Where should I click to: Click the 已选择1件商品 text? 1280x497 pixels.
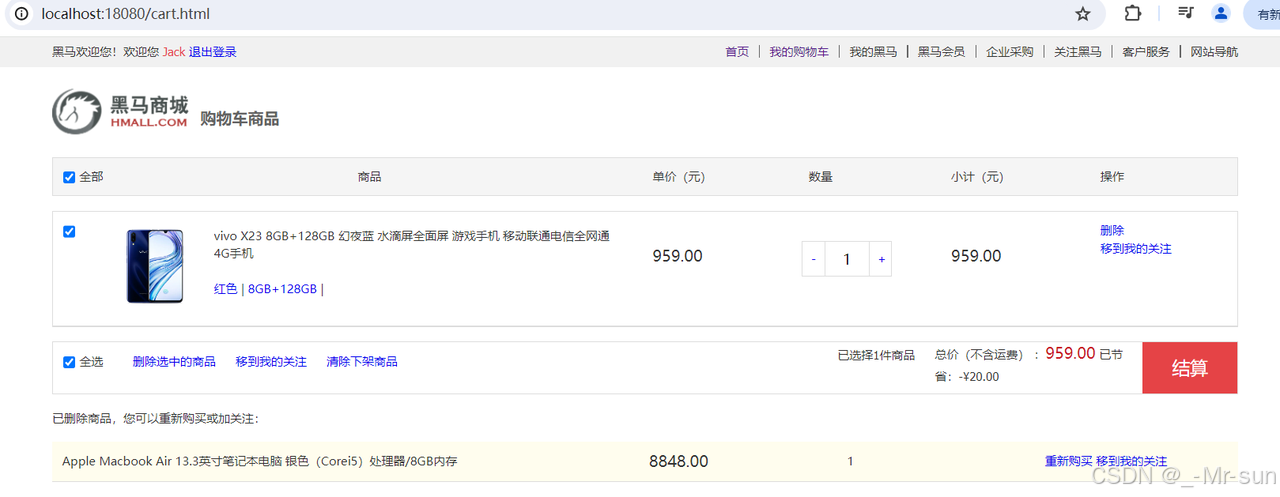pyautogui.click(x=876, y=355)
